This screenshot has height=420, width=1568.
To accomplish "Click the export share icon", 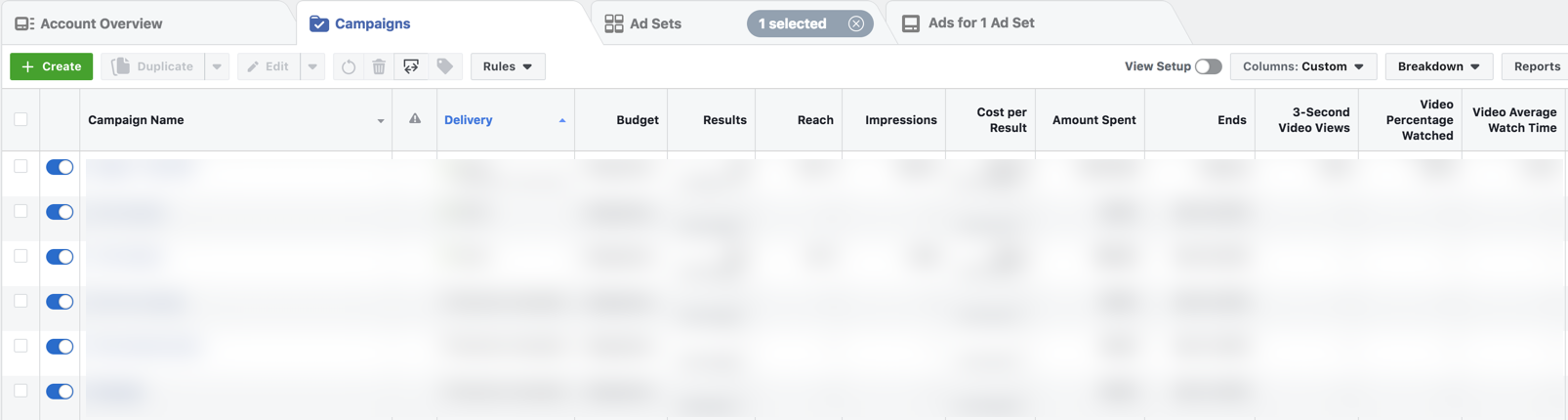I will (411, 66).
